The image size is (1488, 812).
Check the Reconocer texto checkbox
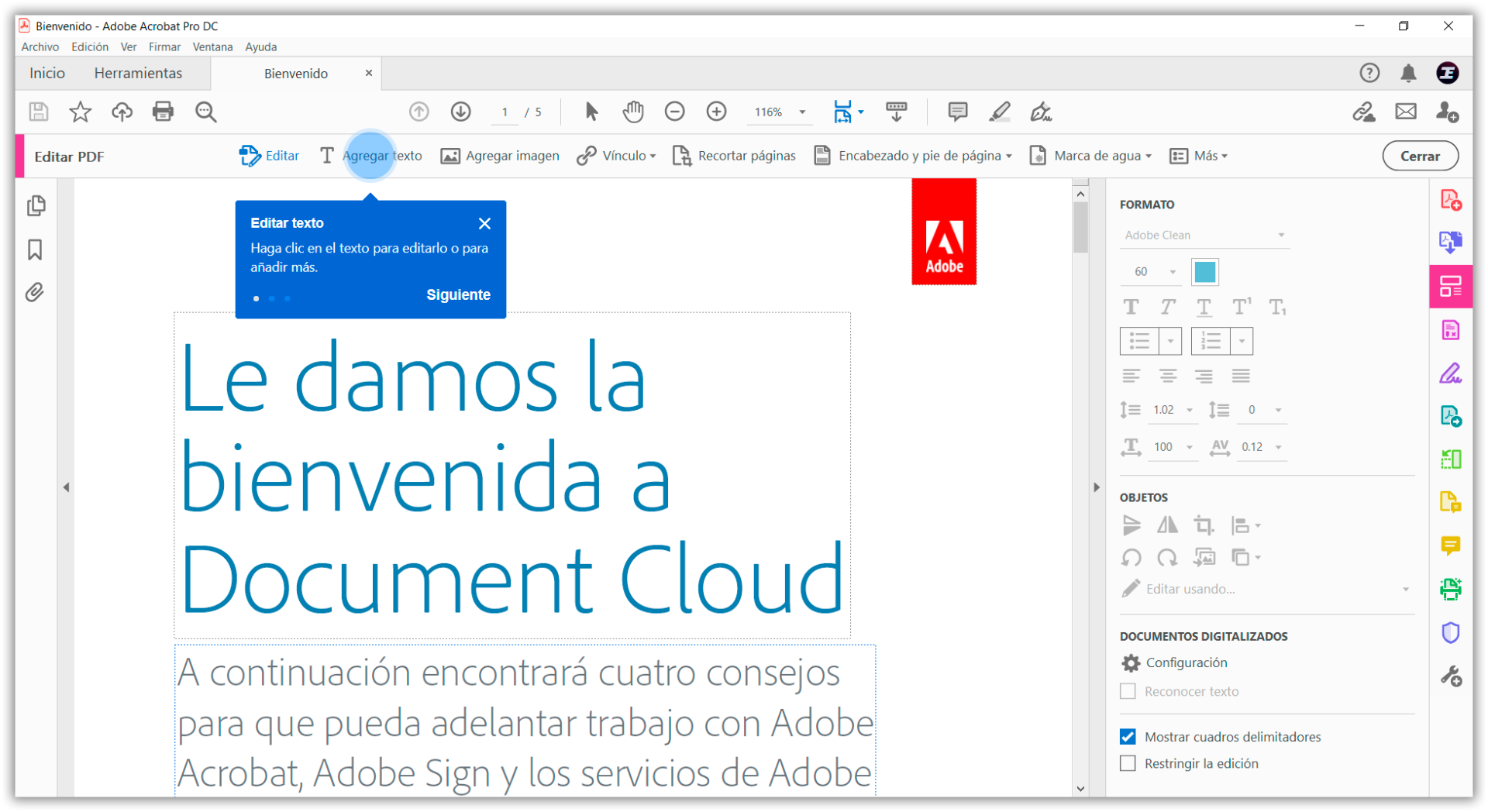(1128, 691)
